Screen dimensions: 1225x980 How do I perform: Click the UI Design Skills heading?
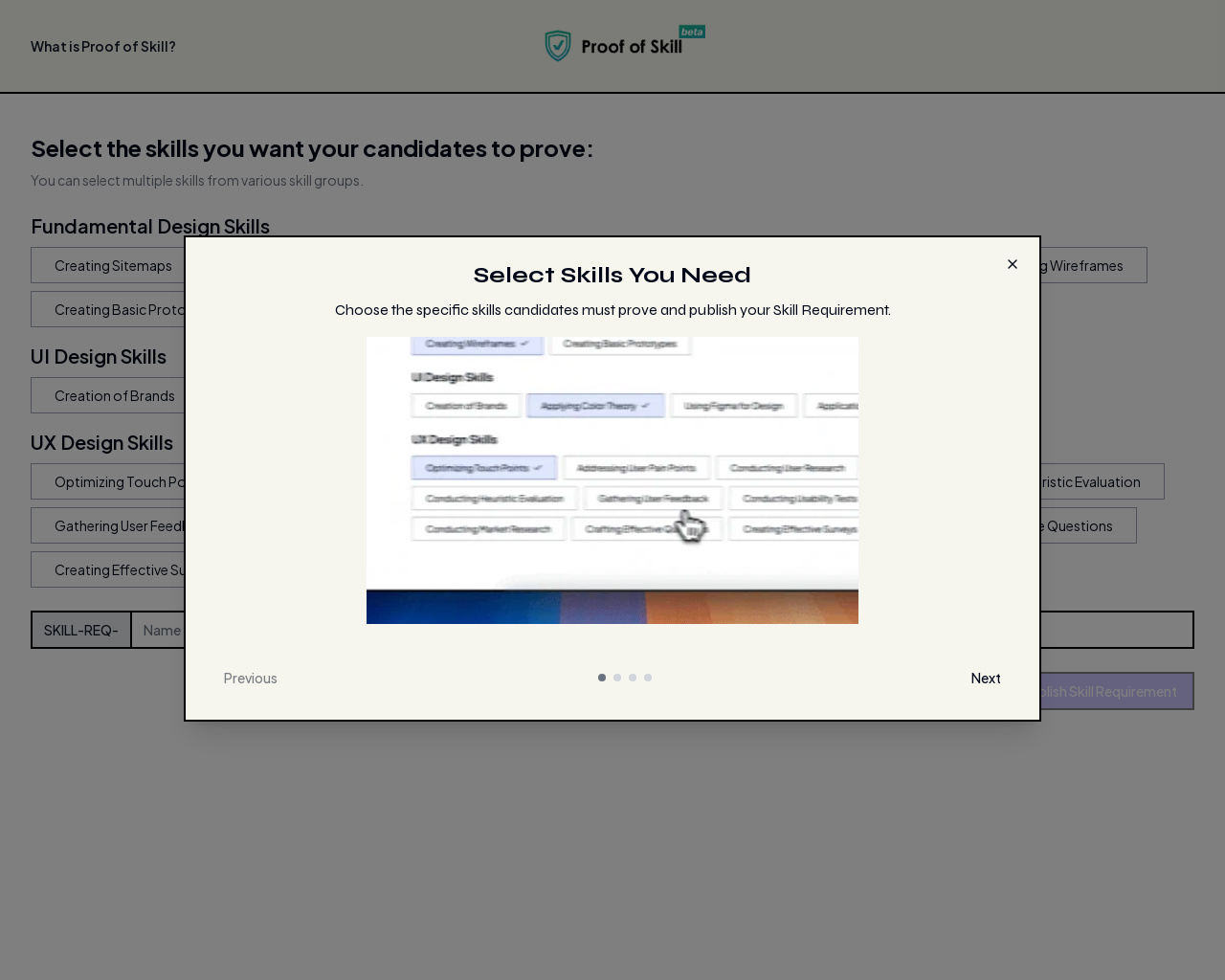99,356
